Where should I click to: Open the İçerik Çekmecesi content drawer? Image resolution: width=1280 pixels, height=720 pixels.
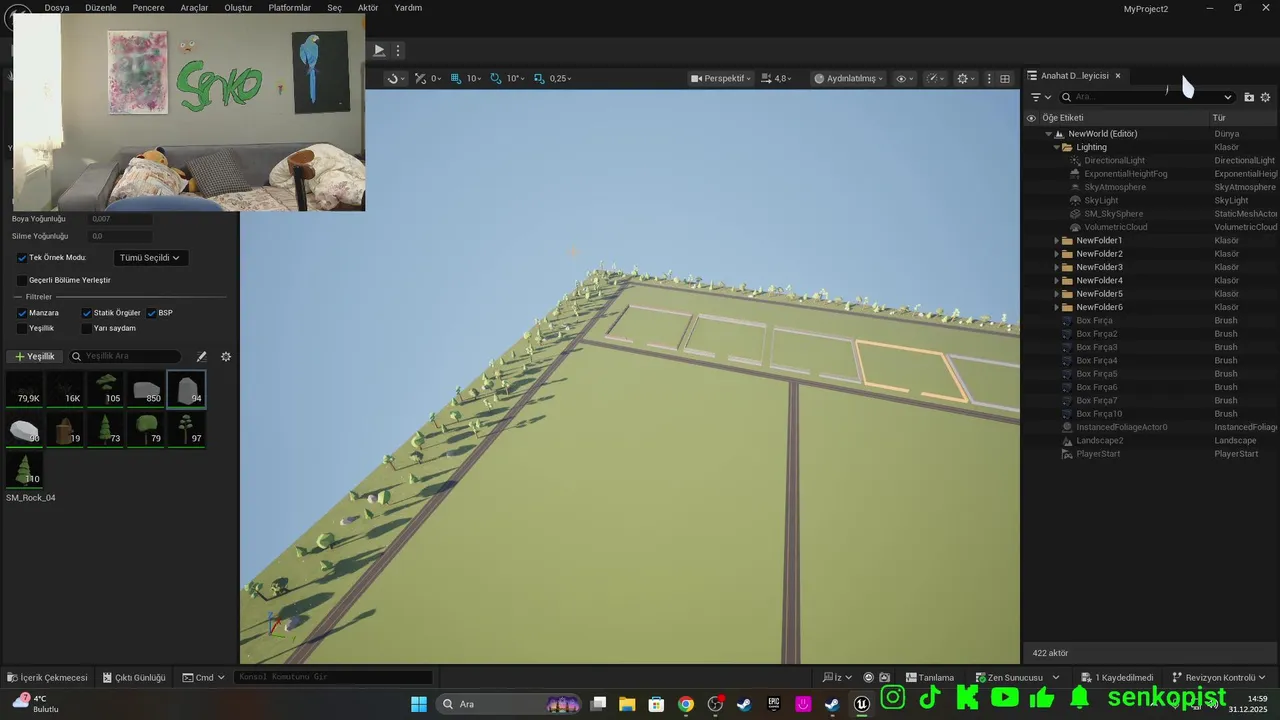47,677
